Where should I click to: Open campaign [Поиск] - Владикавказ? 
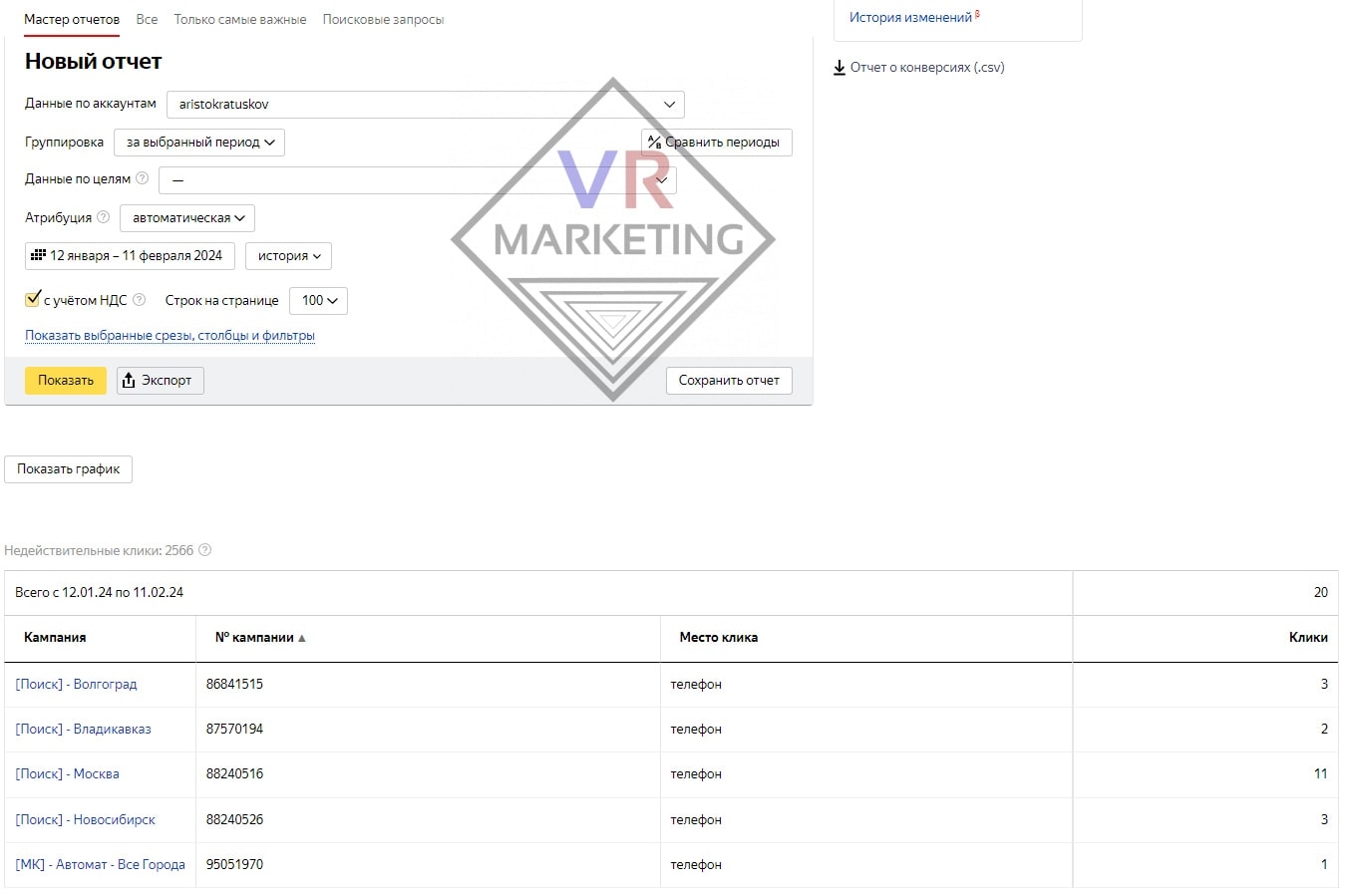83,730
